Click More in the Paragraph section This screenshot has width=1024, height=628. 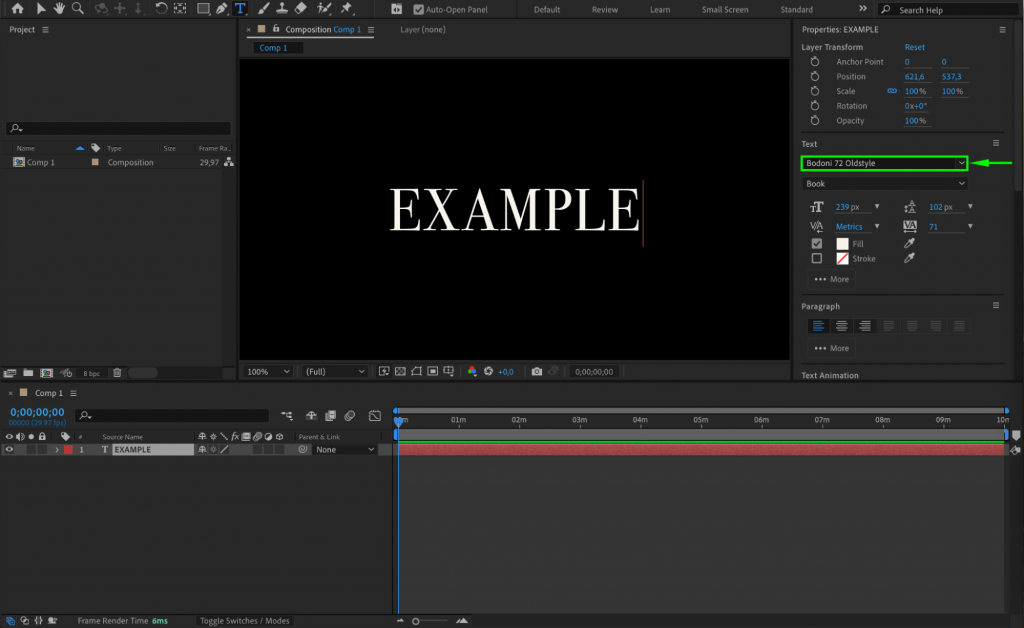coord(830,347)
